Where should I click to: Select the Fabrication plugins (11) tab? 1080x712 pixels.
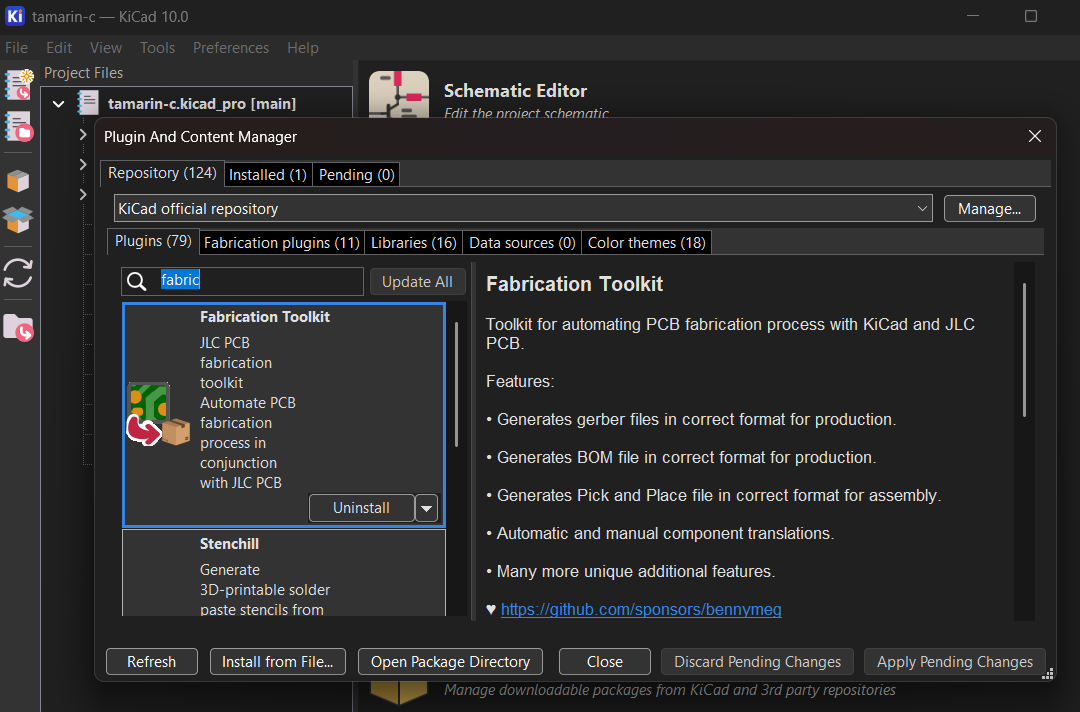pos(282,243)
